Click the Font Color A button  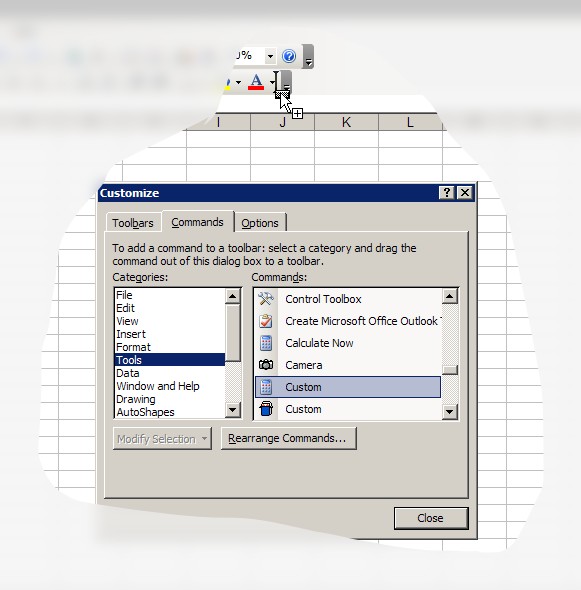click(x=256, y=82)
